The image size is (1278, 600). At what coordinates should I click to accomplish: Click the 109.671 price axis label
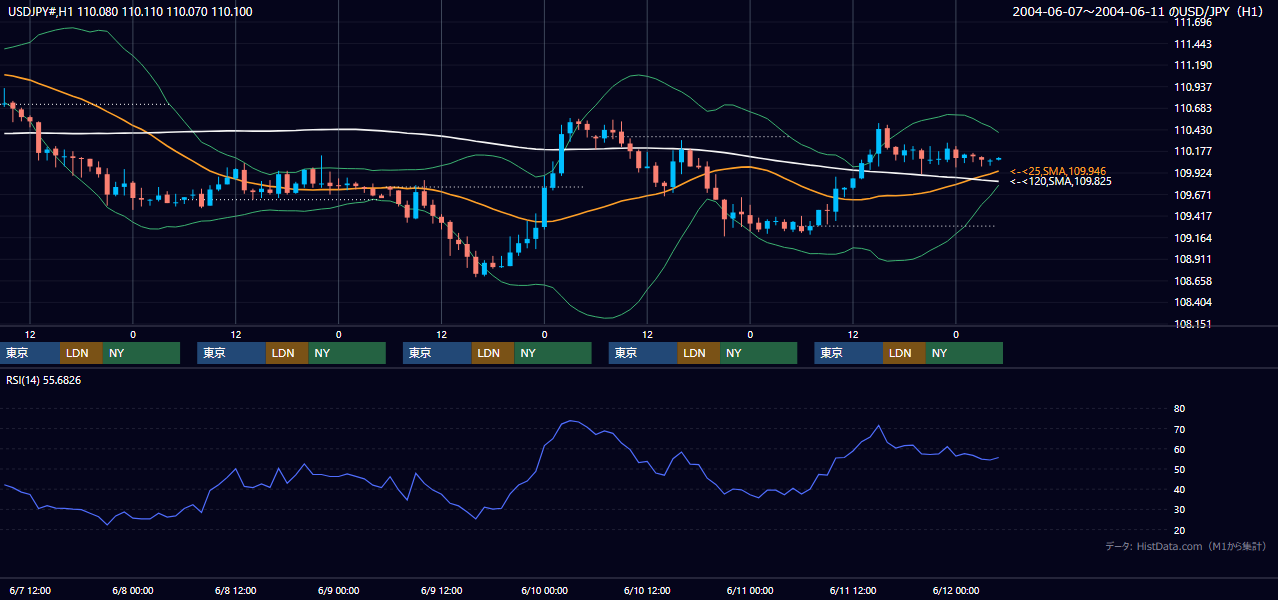pyautogui.click(x=1193, y=195)
